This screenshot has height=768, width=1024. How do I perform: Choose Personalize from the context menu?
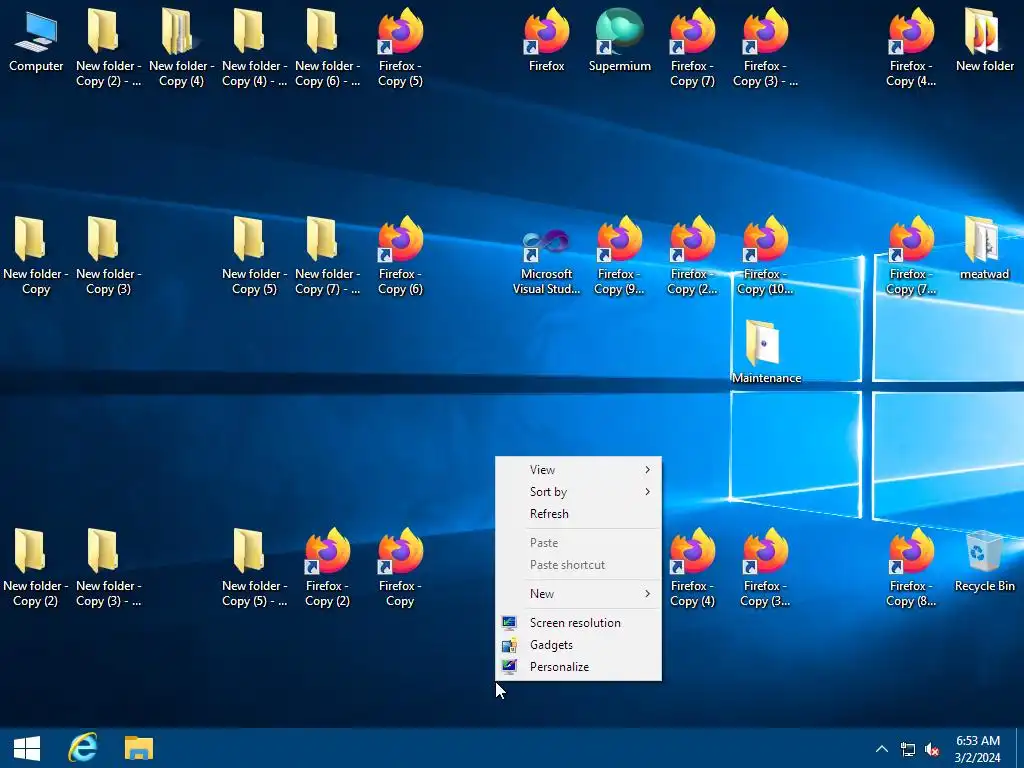(x=579, y=667)
